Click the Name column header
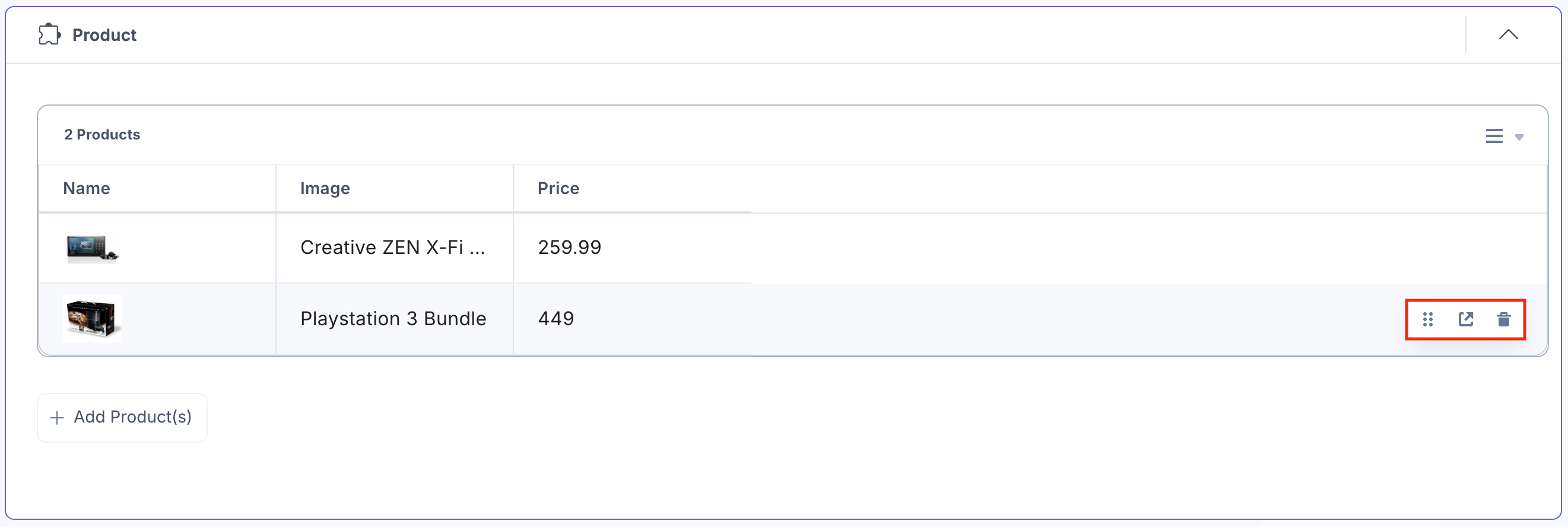 click(x=87, y=188)
